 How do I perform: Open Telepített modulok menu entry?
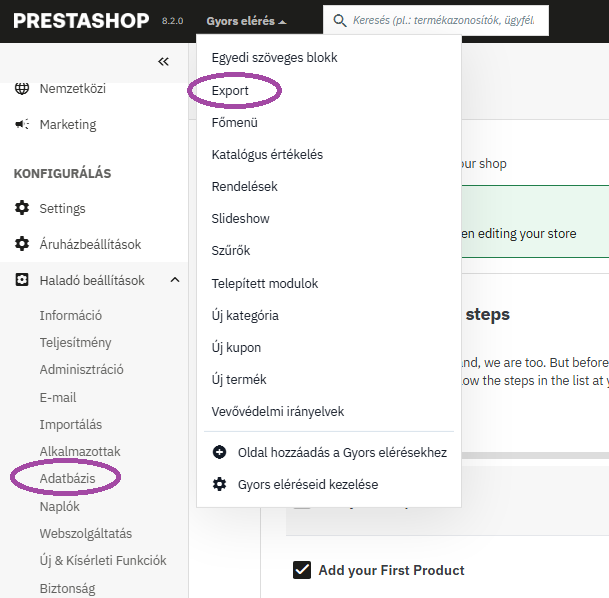click(x=264, y=283)
